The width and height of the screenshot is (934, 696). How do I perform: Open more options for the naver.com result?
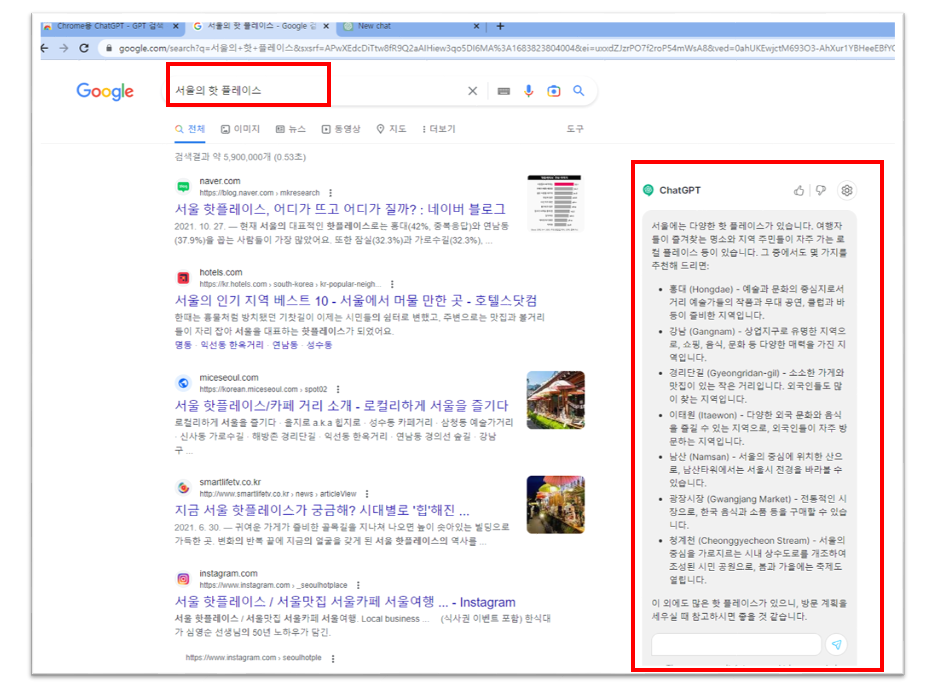point(331,193)
